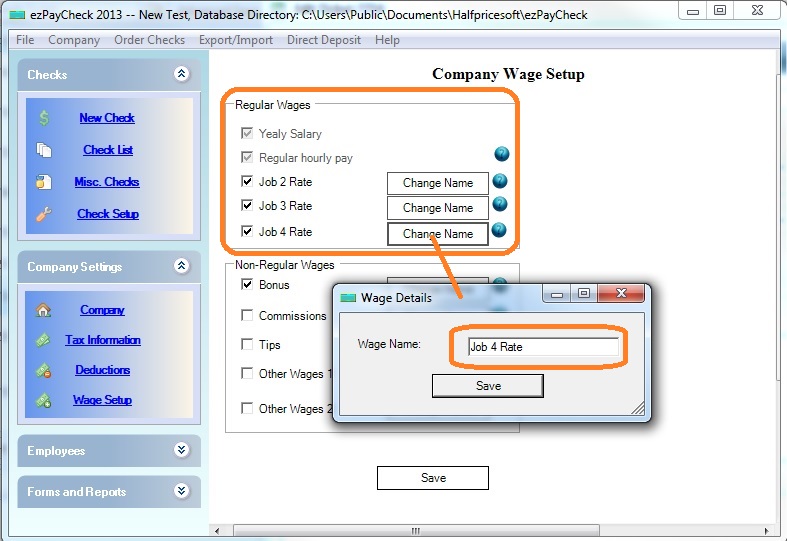Enable the Tips checkbox
Screen dimensions: 787x541
(247, 344)
